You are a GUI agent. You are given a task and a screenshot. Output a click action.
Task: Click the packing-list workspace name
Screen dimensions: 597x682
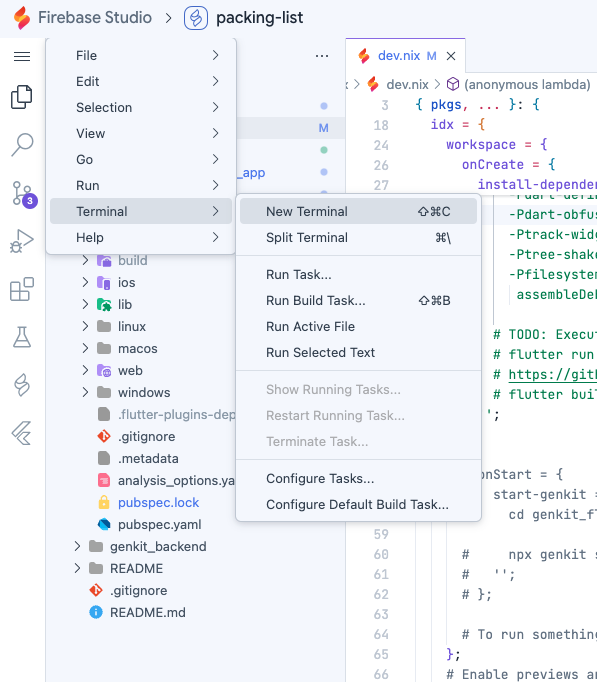point(260,18)
